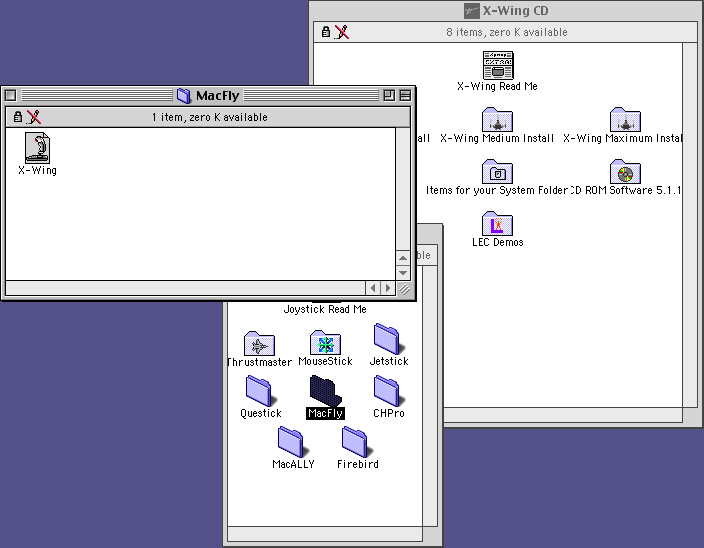Image resolution: width=704 pixels, height=548 pixels.
Task: Click the padlock icon in X-Wing CD window
Action: coord(326,32)
